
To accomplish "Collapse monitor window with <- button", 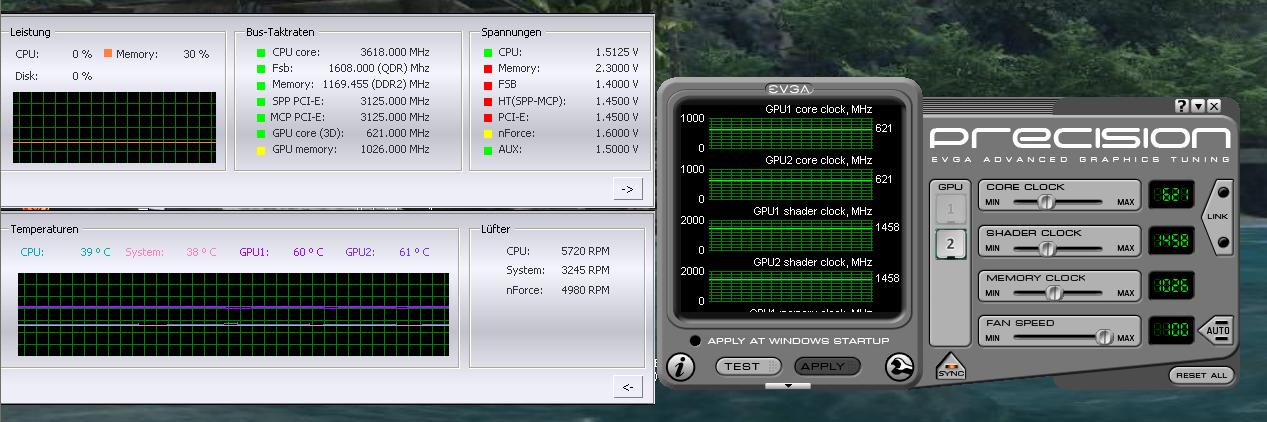I will 627,386.
